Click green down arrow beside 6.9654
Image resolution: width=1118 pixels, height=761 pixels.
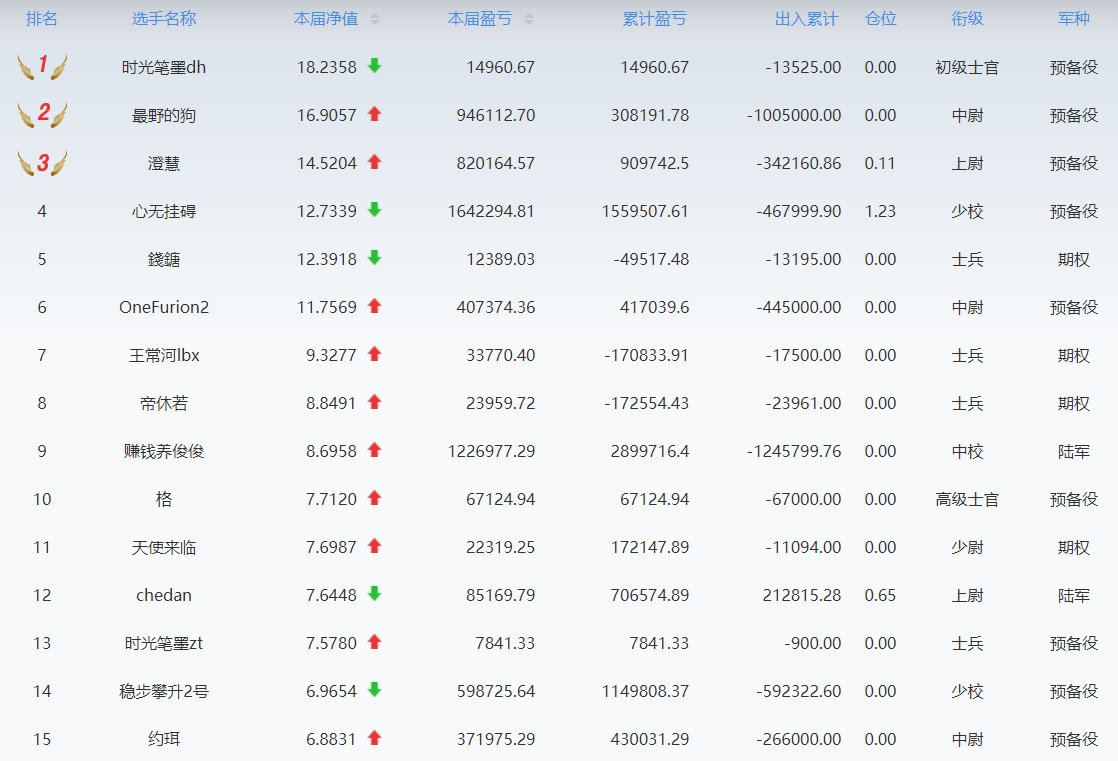[374, 690]
